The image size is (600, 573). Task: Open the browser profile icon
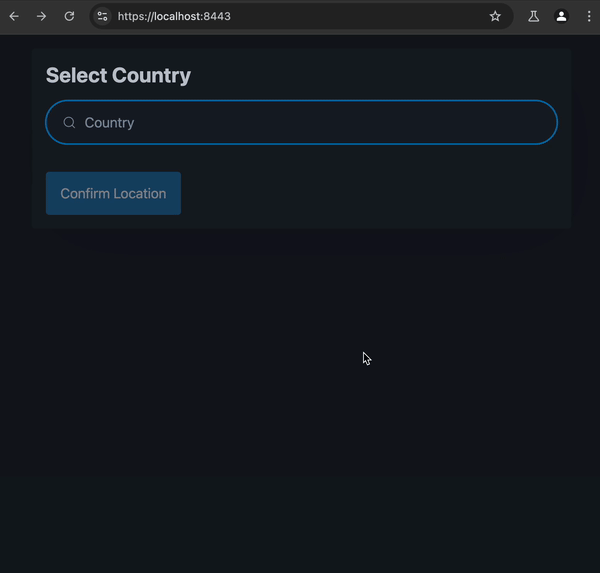pos(561,16)
